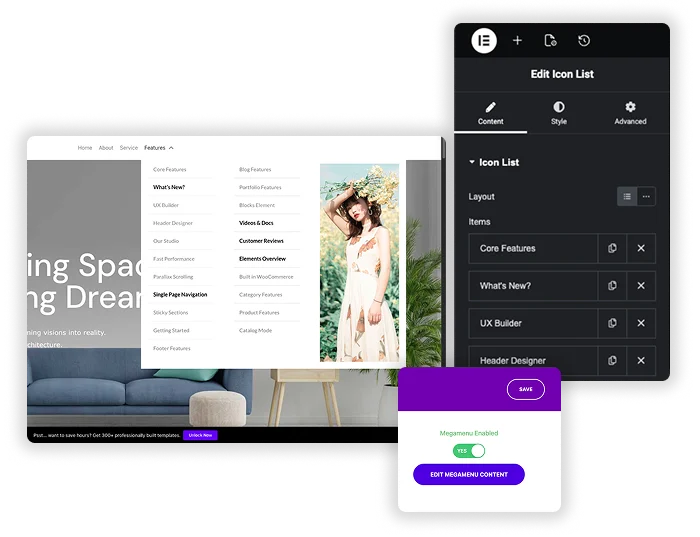Click Sticky Sections megamenu link

pos(171,312)
